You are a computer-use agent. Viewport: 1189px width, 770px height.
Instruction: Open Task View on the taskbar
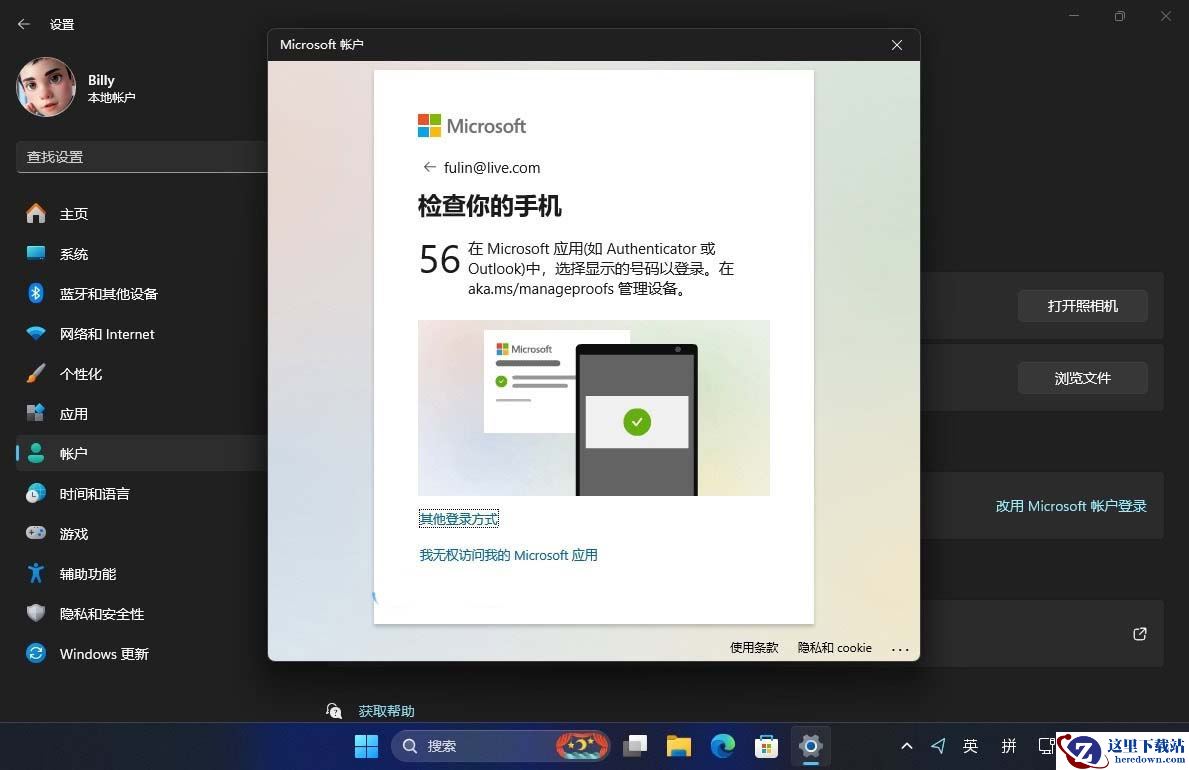point(635,746)
